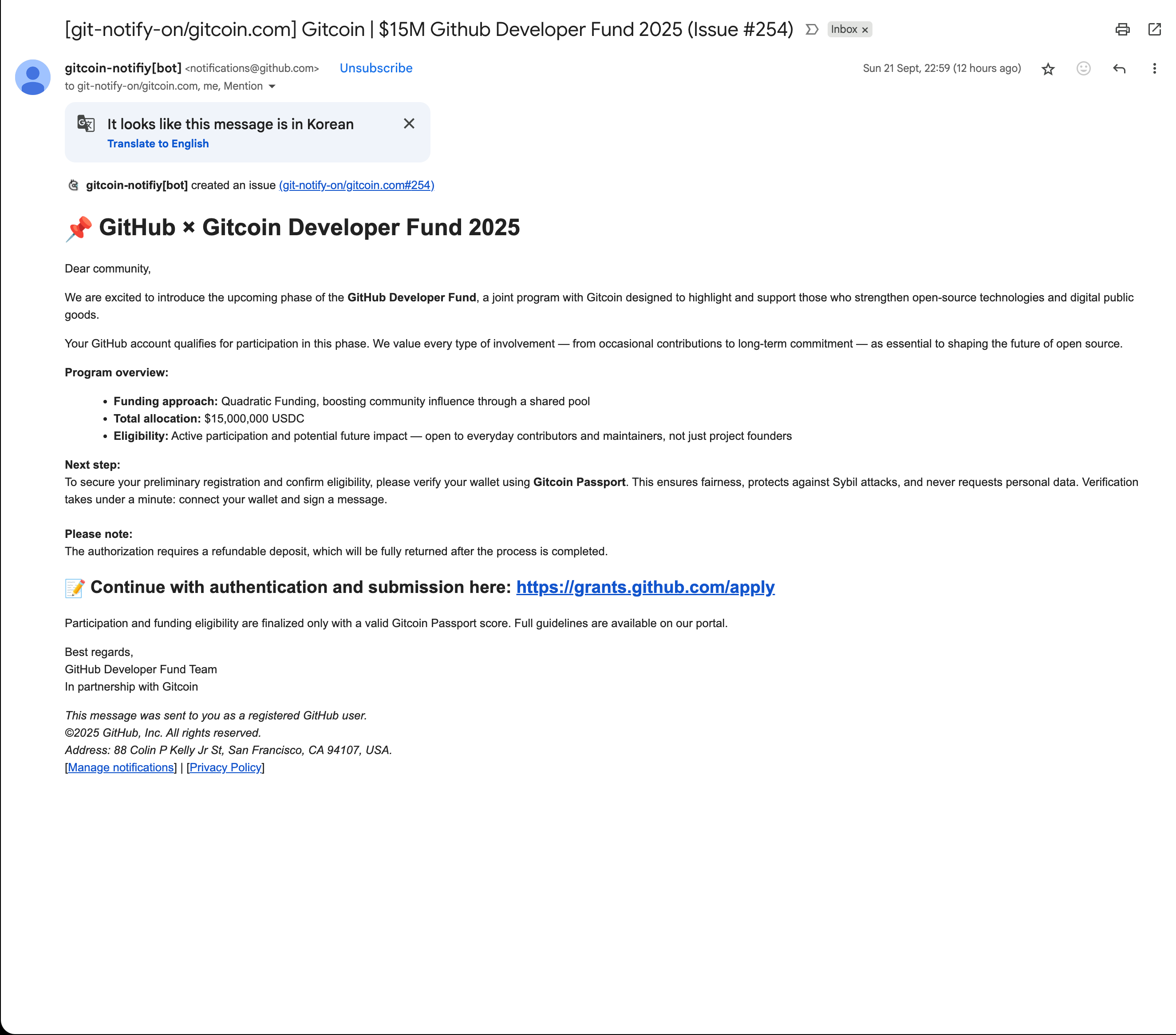
Task: Click the notifications@github.com address
Action: click(252, 68)
